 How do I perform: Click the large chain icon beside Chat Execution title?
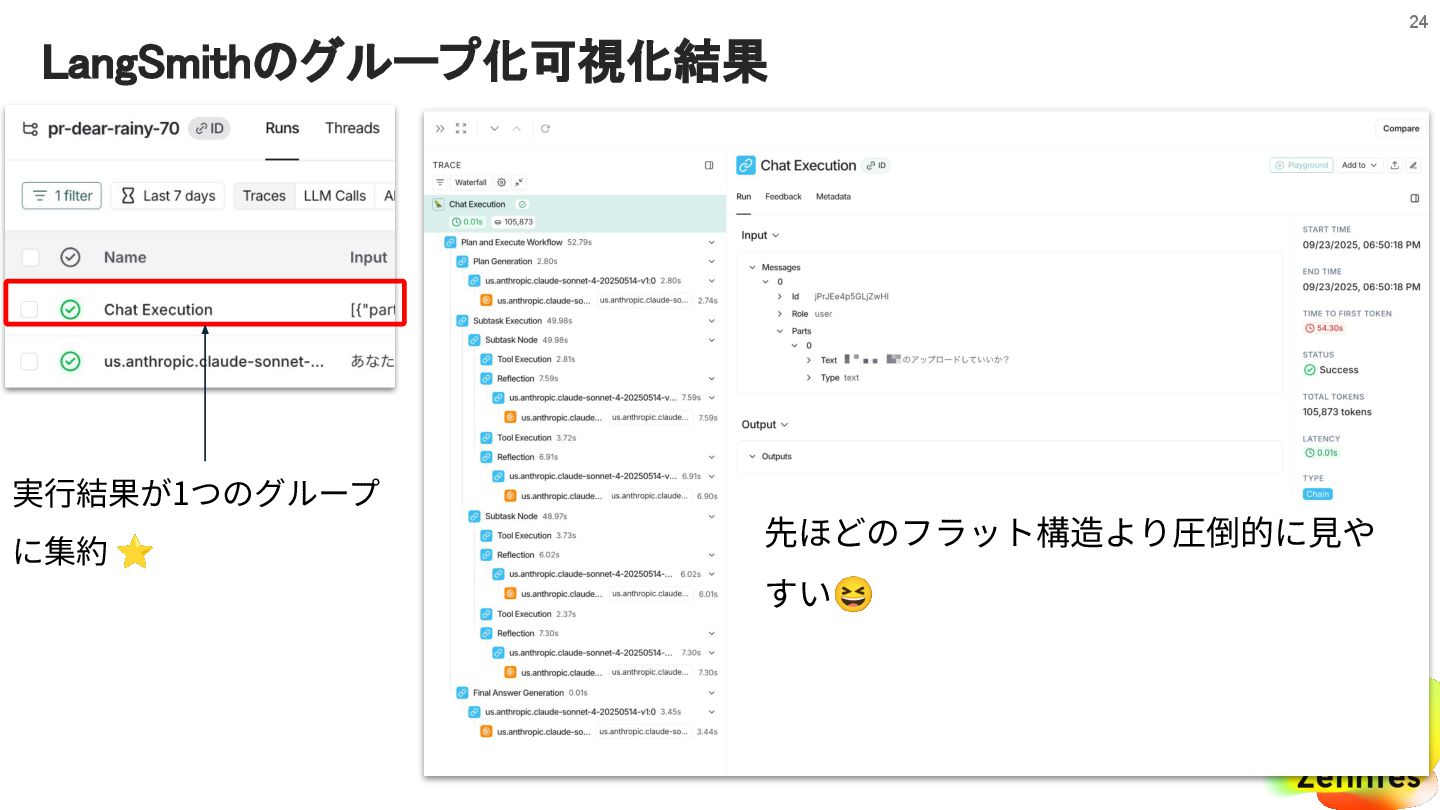click(746, 165)
